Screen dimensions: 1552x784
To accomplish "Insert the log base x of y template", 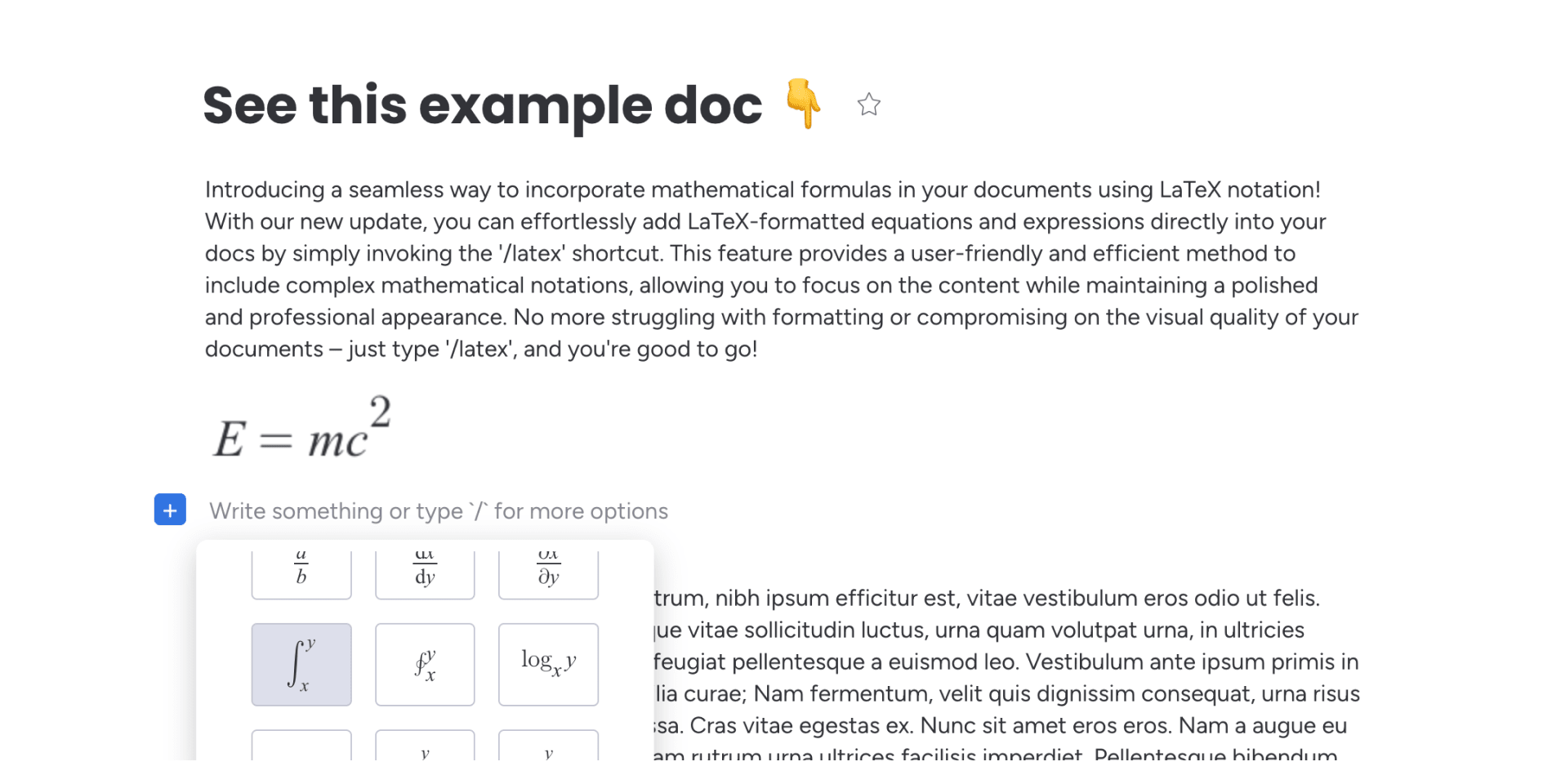I will [548, 665].
